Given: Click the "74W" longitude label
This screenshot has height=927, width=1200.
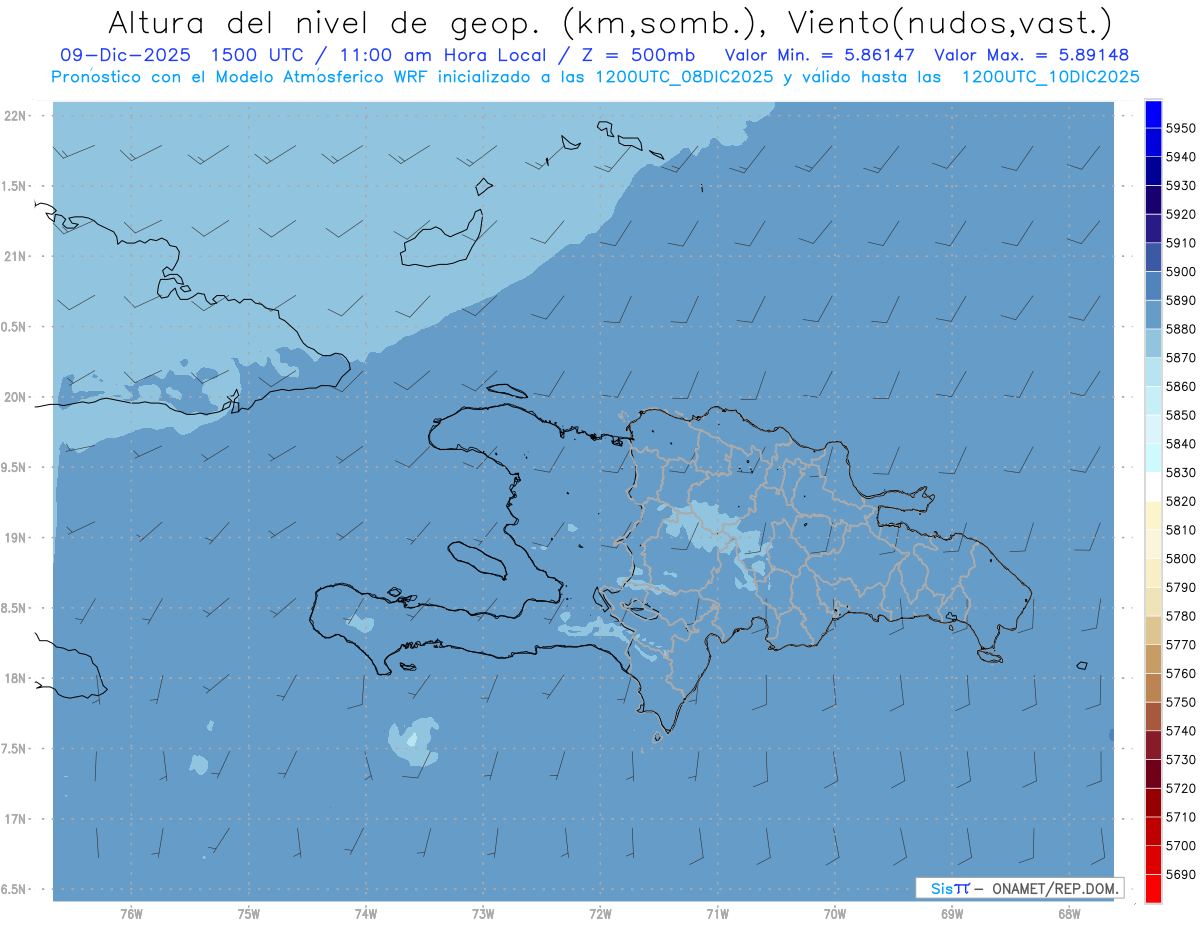Looking at the screenshot, I should (366, 913).
